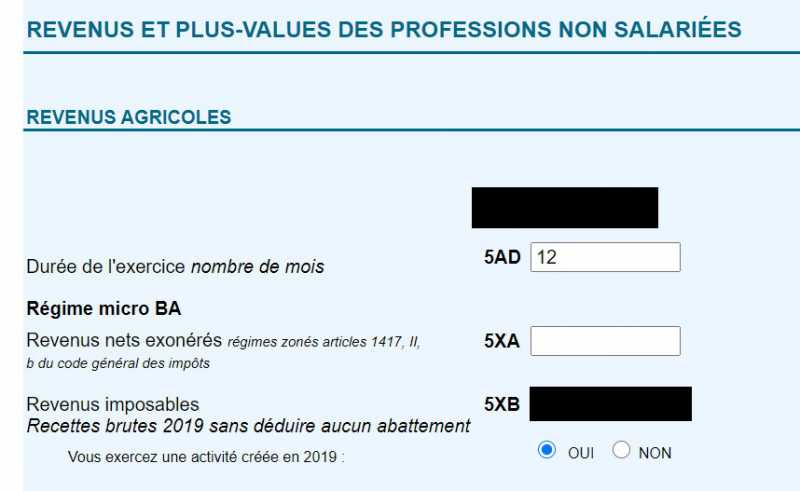Focus the 5XA exempt net income field

click(605, 341)
